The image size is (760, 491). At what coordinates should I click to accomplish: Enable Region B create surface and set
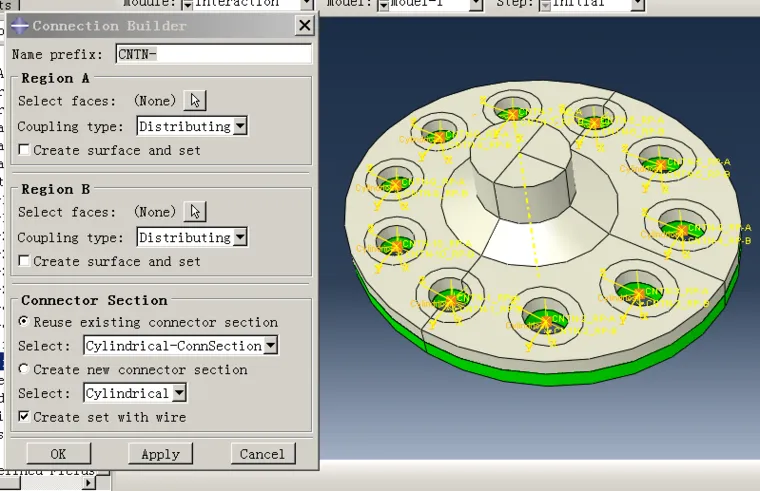pos(24,261)
